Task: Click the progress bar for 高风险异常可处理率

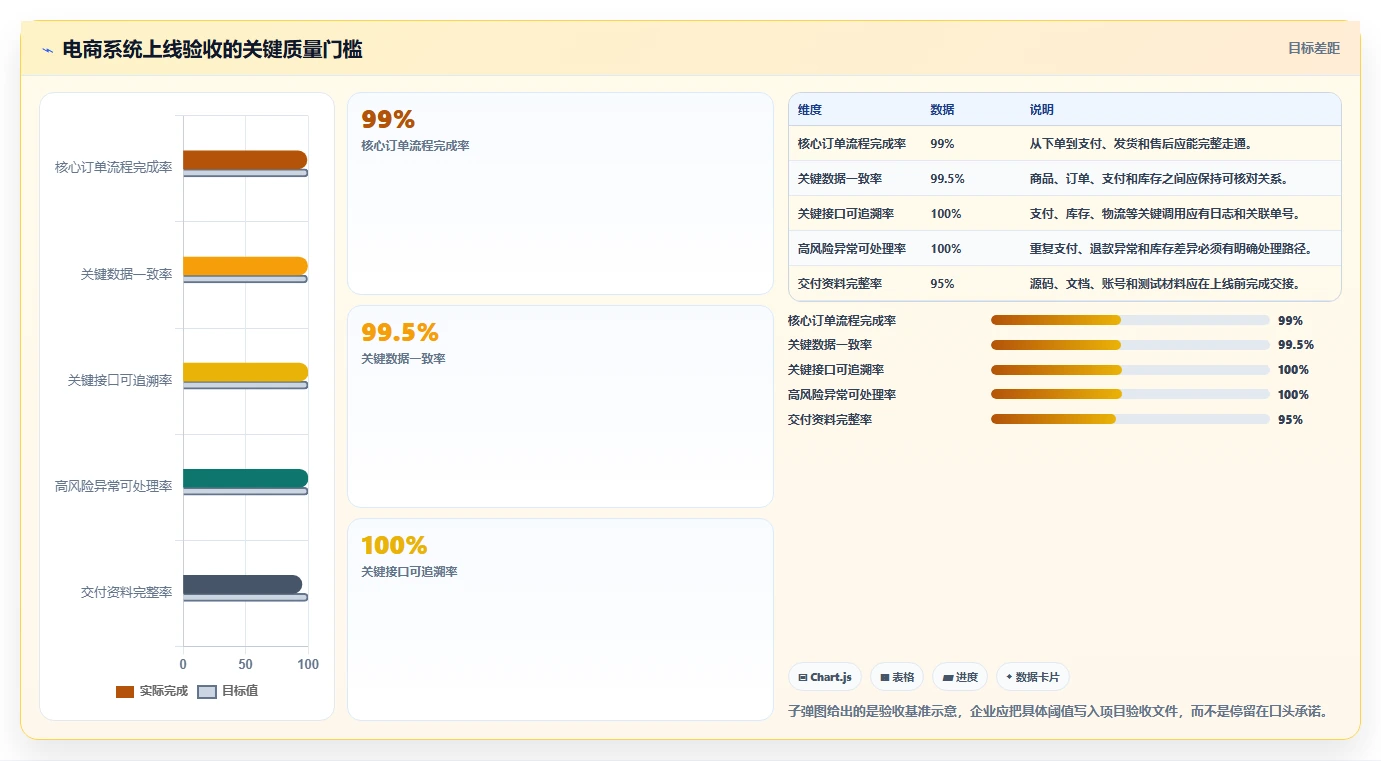Action: [x=1130, y=394]
